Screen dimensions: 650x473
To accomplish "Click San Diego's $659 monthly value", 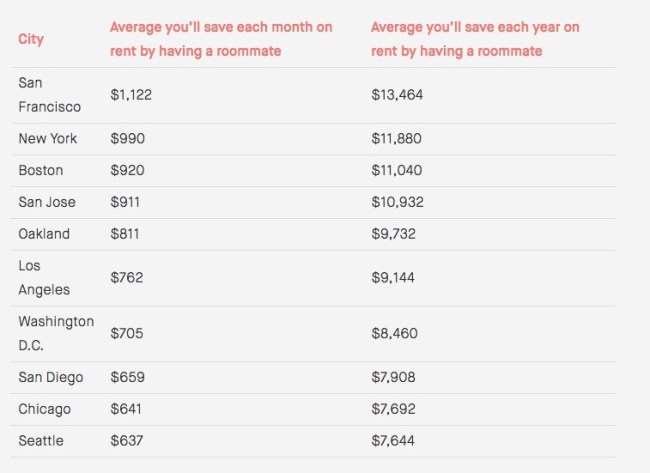I will click(127, 377).
